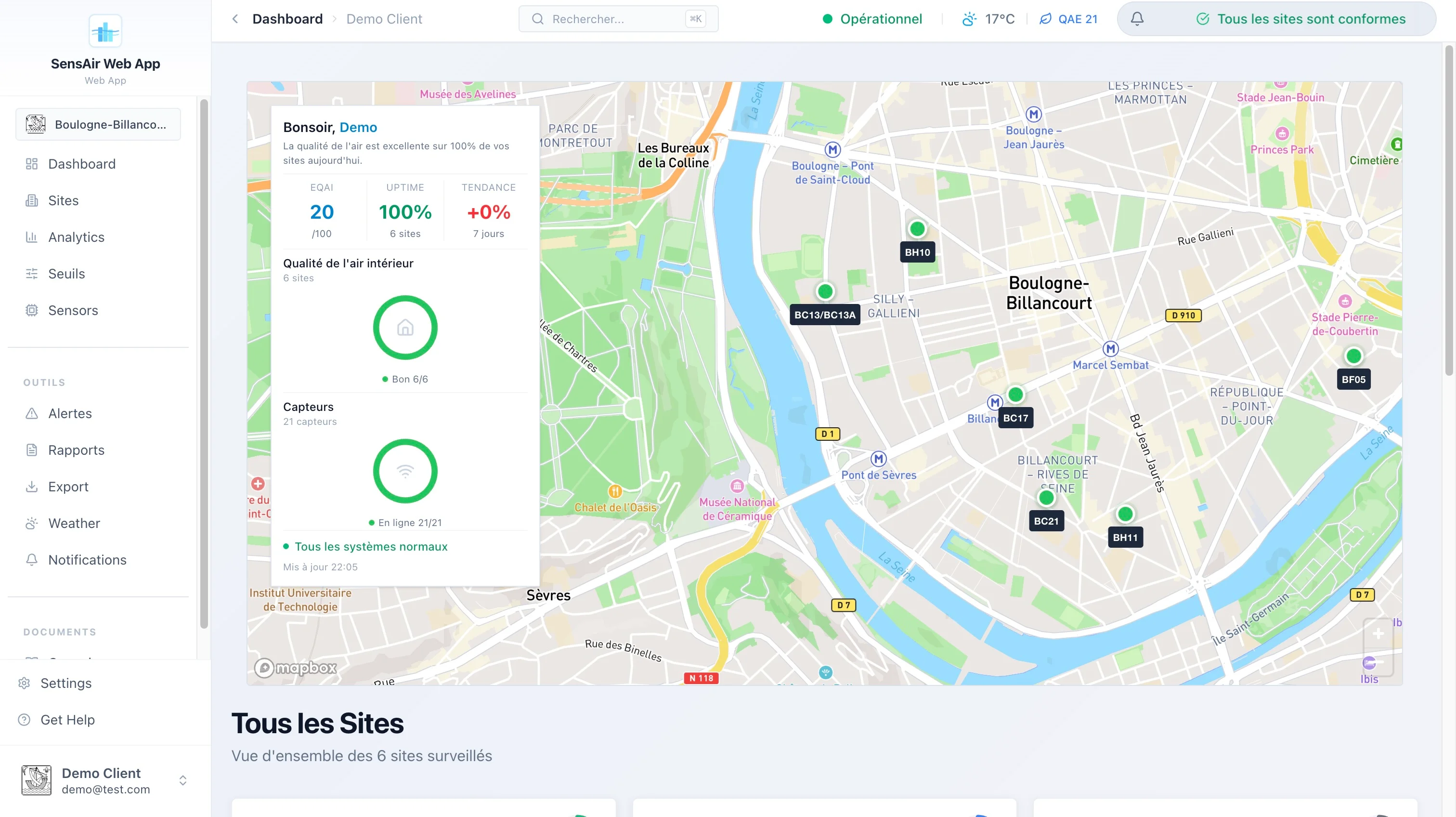Click the BF05 site label
This screenshot has width=1456, height=817.
tap(1354, 380)
